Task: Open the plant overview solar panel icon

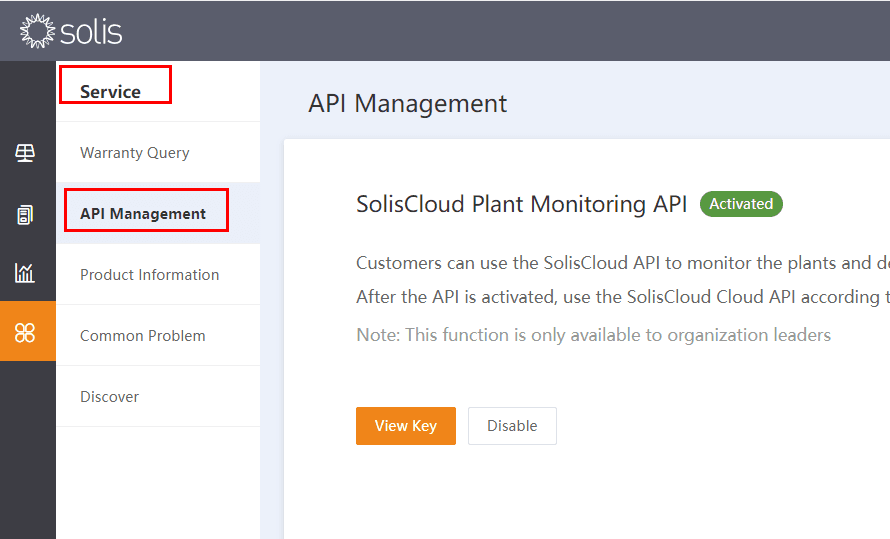Action: tap(25, 153)
